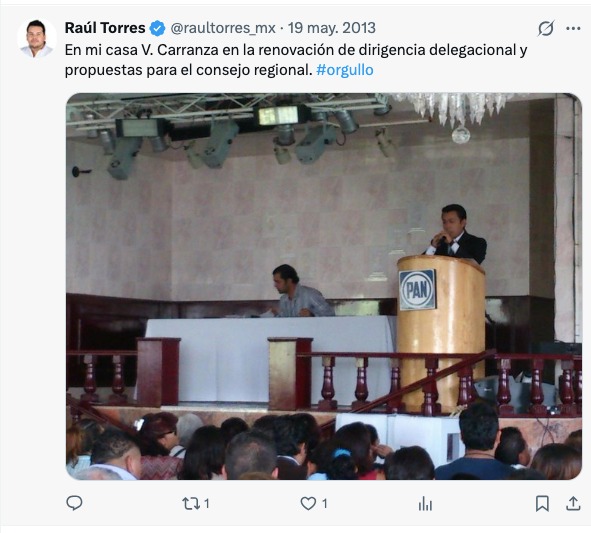Screen dimensions: 591x533
Task: Follow the #orgullo hashtag link
Action: tap(345, 70)
